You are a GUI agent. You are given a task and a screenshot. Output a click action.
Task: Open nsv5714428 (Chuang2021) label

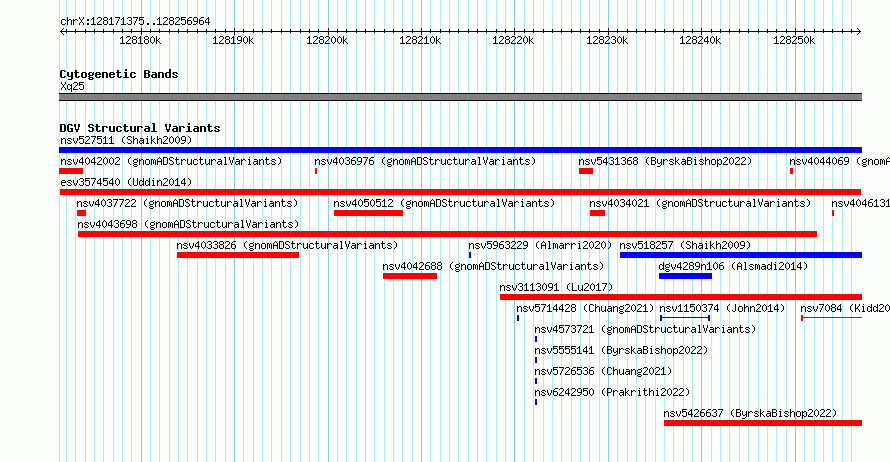coord(585,308)
